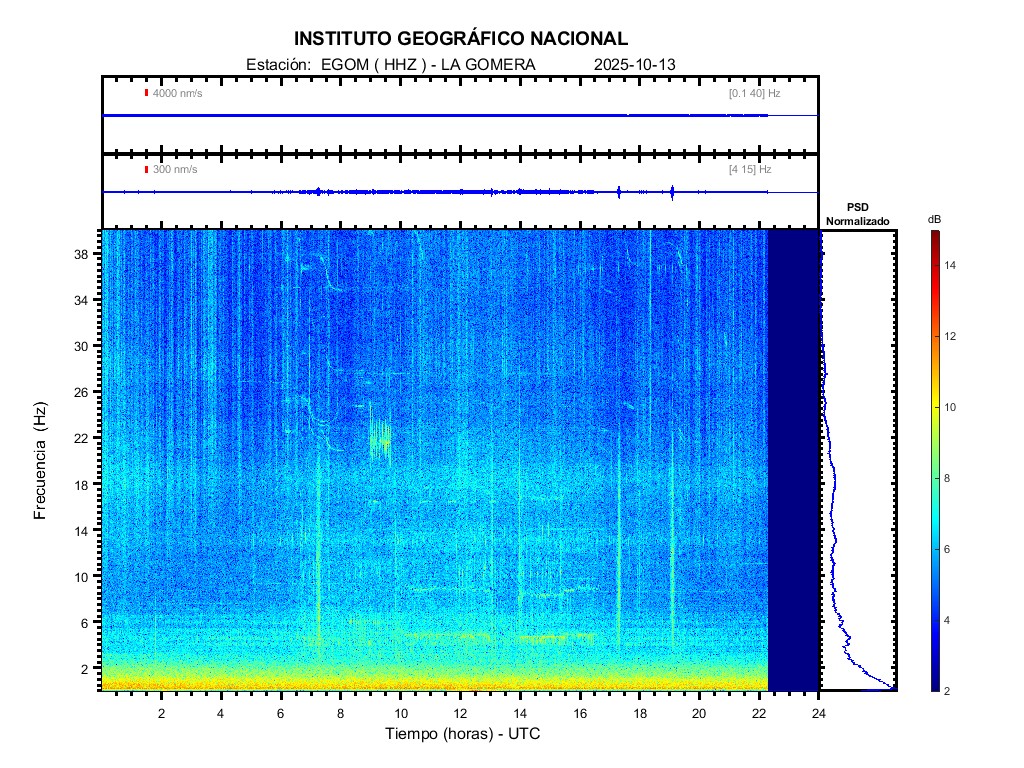
Task: Click the date 2025-10-13
Action: (x=635, y=65)
